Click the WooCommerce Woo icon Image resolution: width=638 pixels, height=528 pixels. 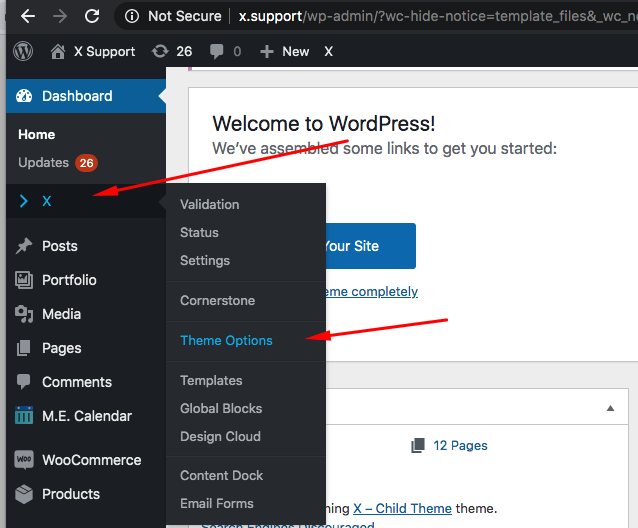(24, 460)
